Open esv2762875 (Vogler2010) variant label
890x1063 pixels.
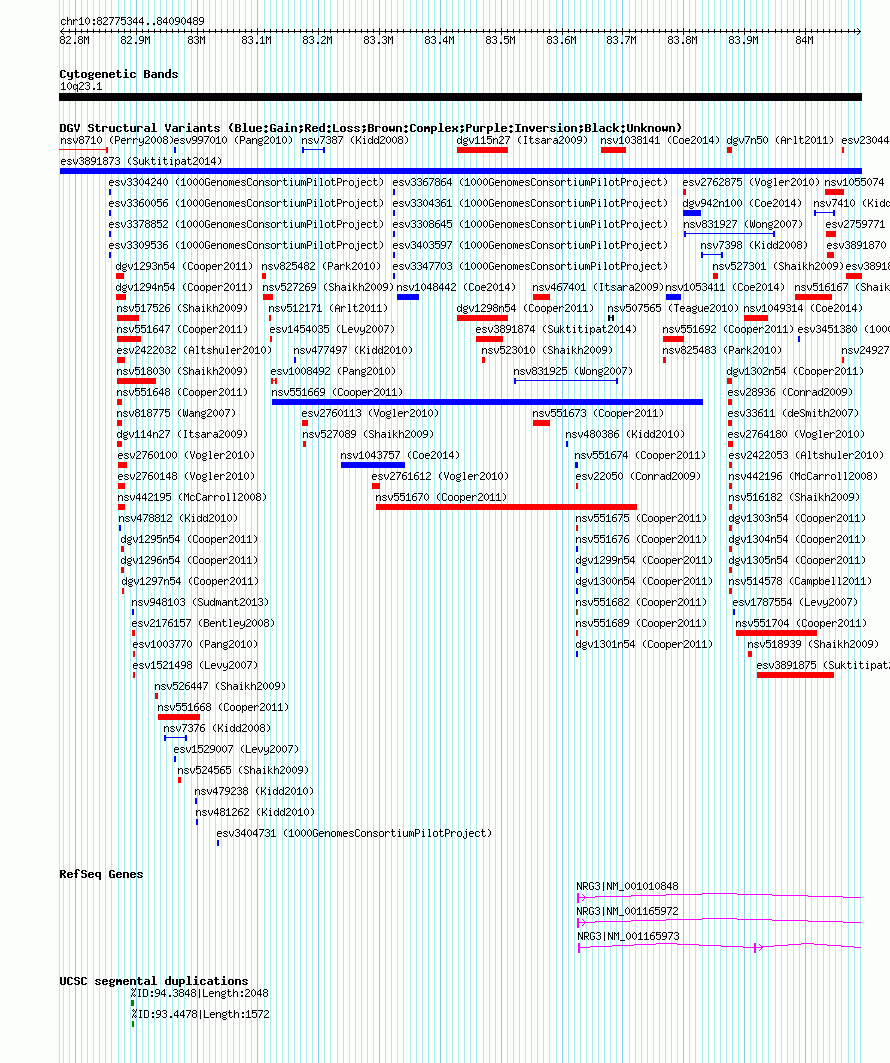[751, 182]
